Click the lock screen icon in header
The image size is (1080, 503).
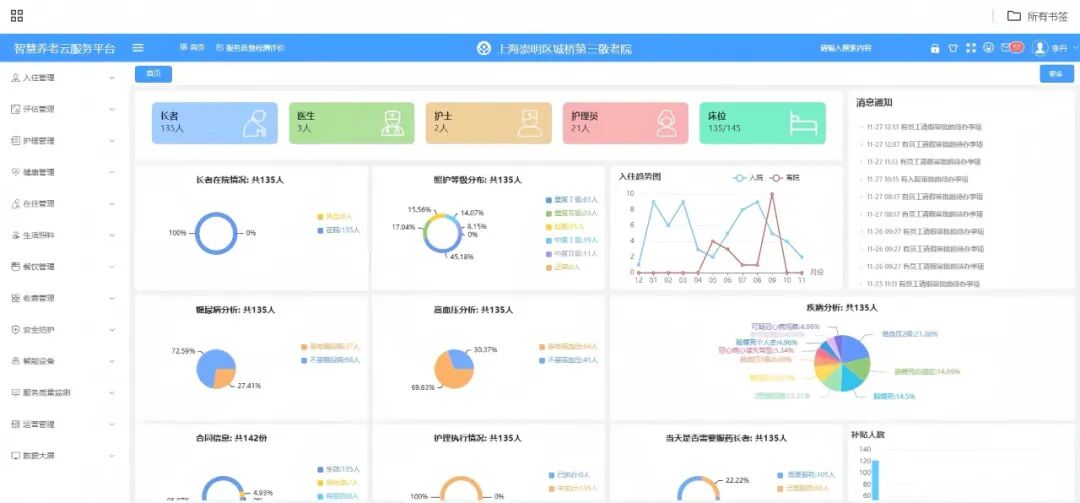[x=935, y=48]
